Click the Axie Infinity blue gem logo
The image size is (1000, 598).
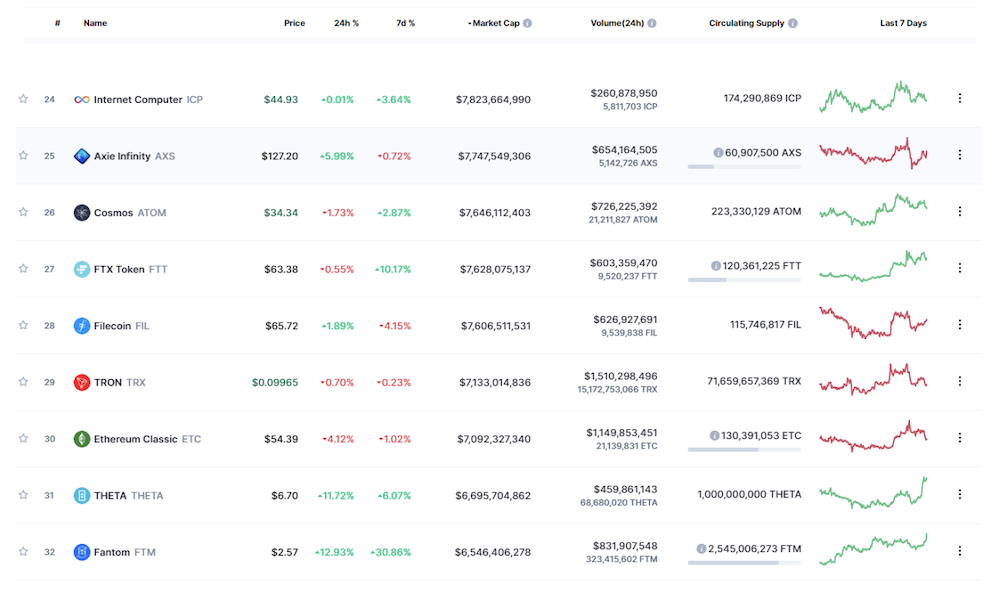pyautogui.click(x=82, y=156)
